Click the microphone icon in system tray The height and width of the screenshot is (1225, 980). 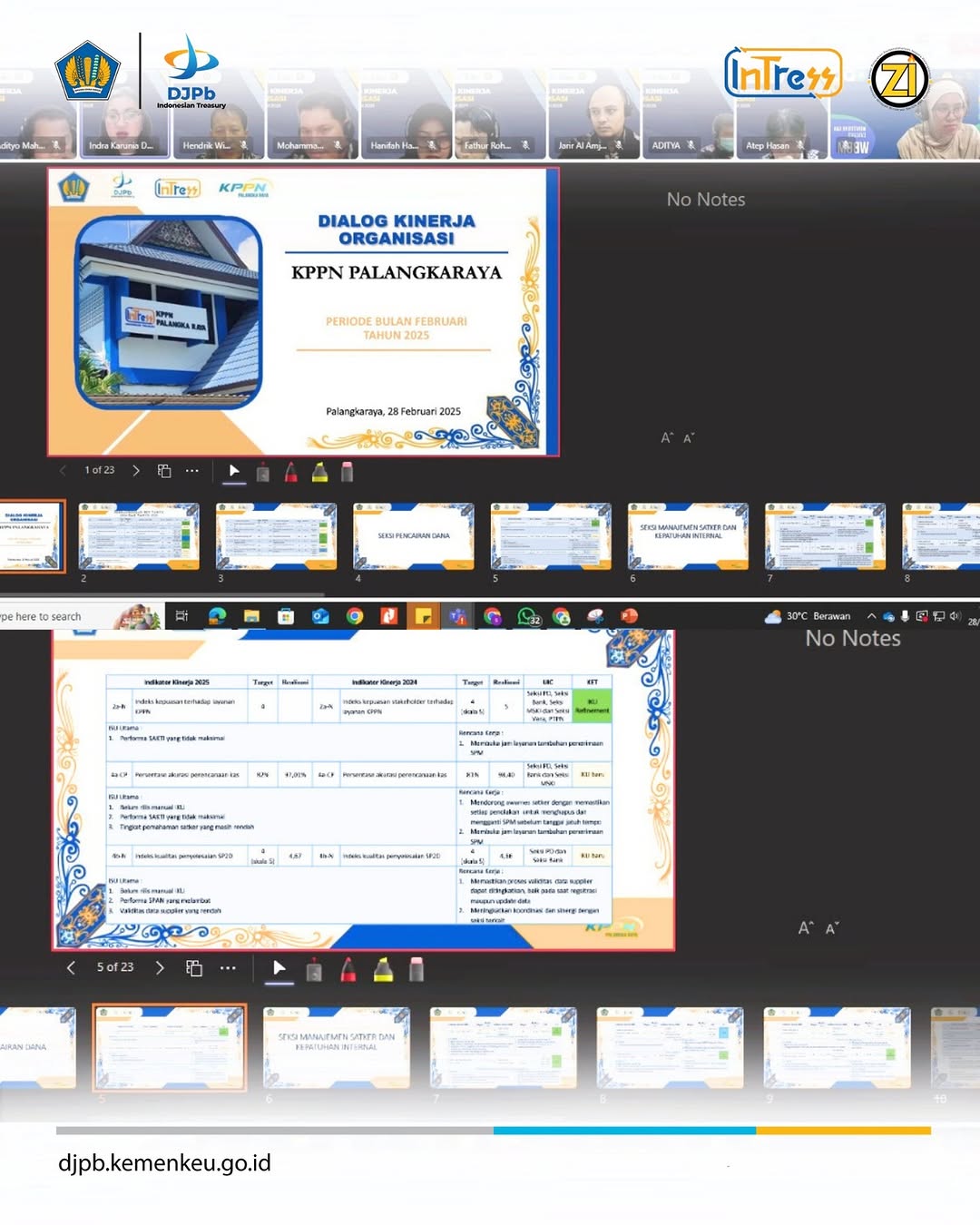[x=905, y=616]
